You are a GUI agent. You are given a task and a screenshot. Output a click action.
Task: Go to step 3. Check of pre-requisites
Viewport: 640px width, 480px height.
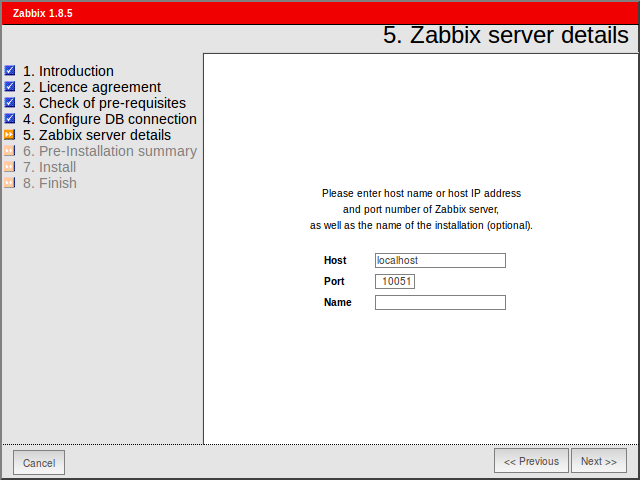pos(104,103)
